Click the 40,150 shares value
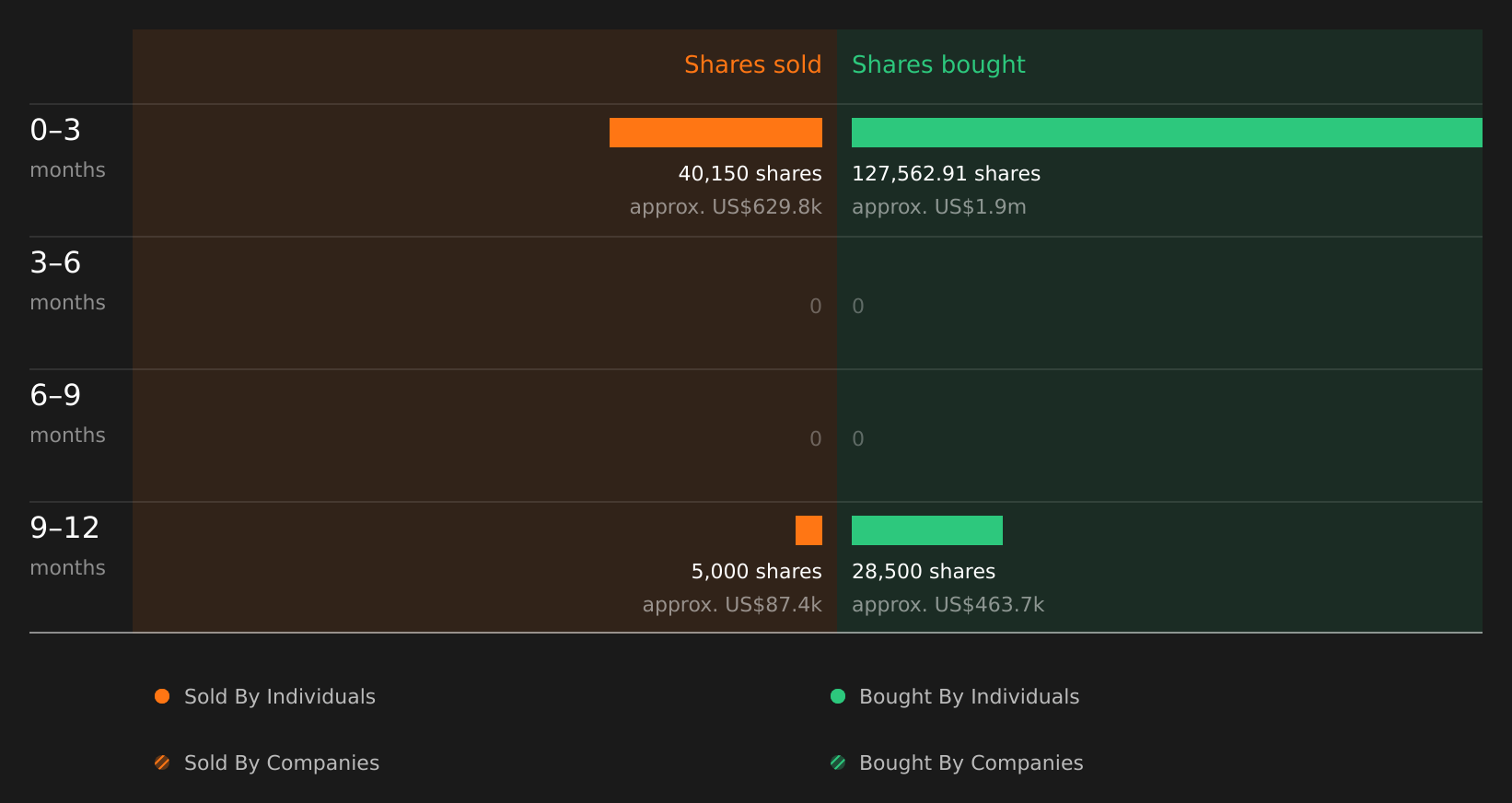 click(x=750, y=174)
